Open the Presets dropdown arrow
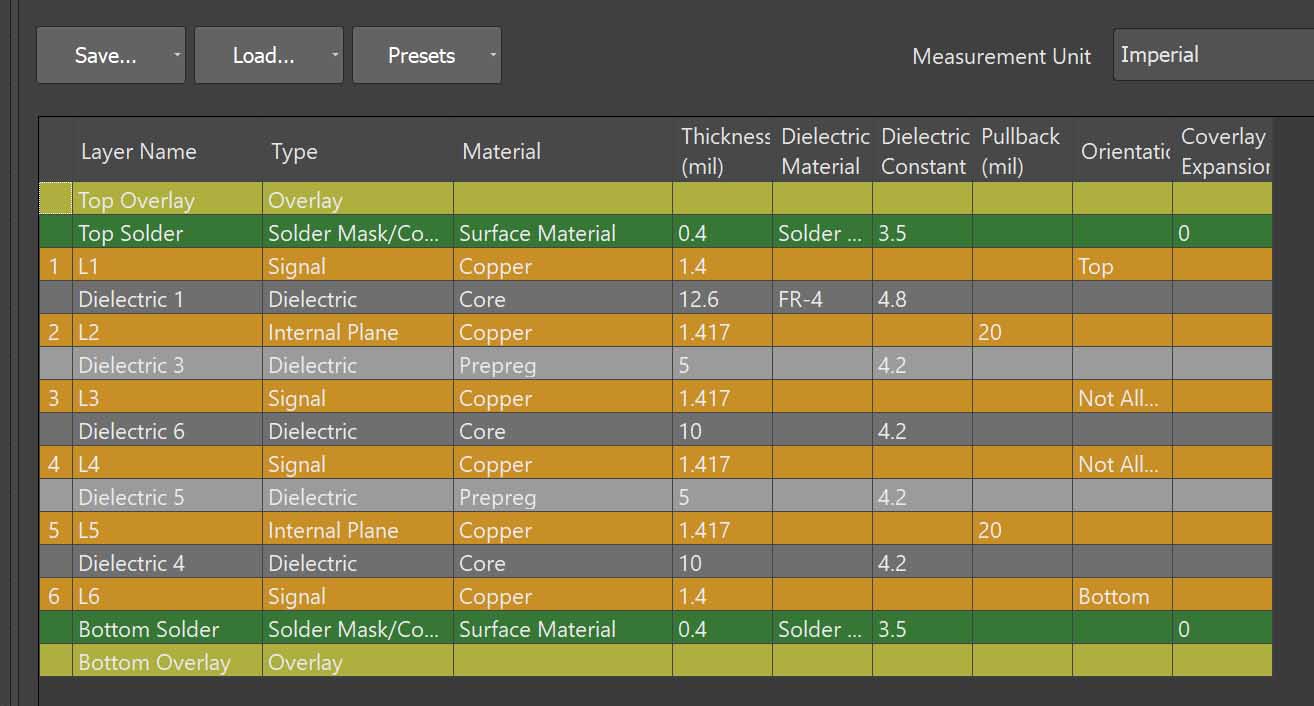The width and height of the screenshot is (1314, 706). [493, 56]
